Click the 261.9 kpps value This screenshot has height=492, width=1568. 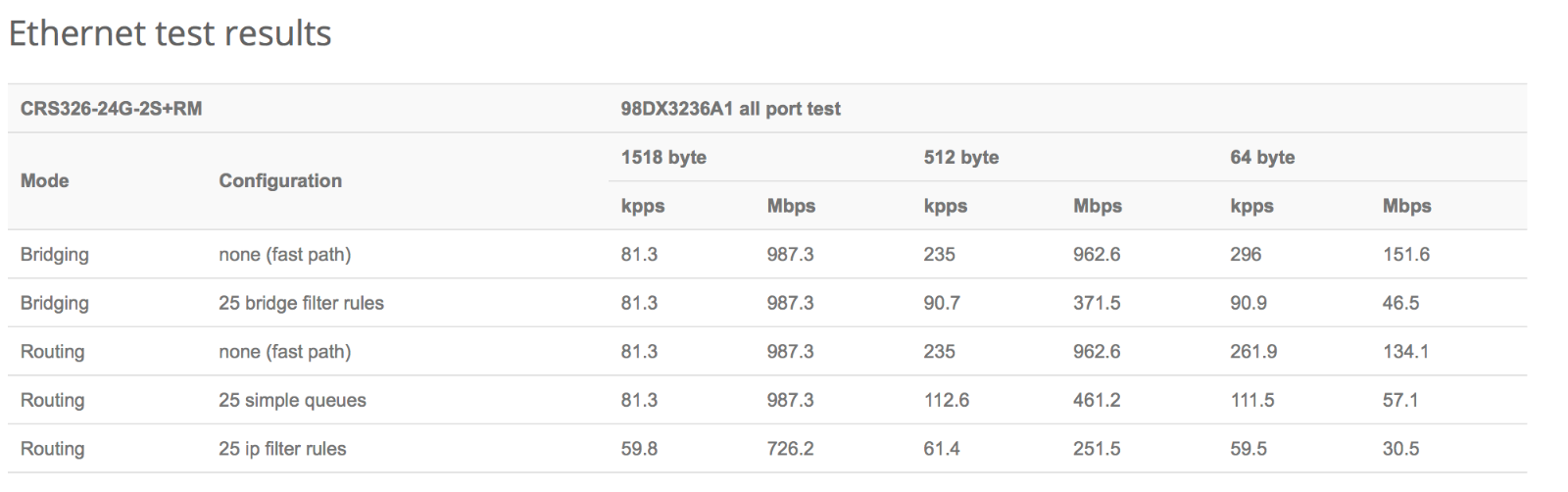pos(1253,351)
